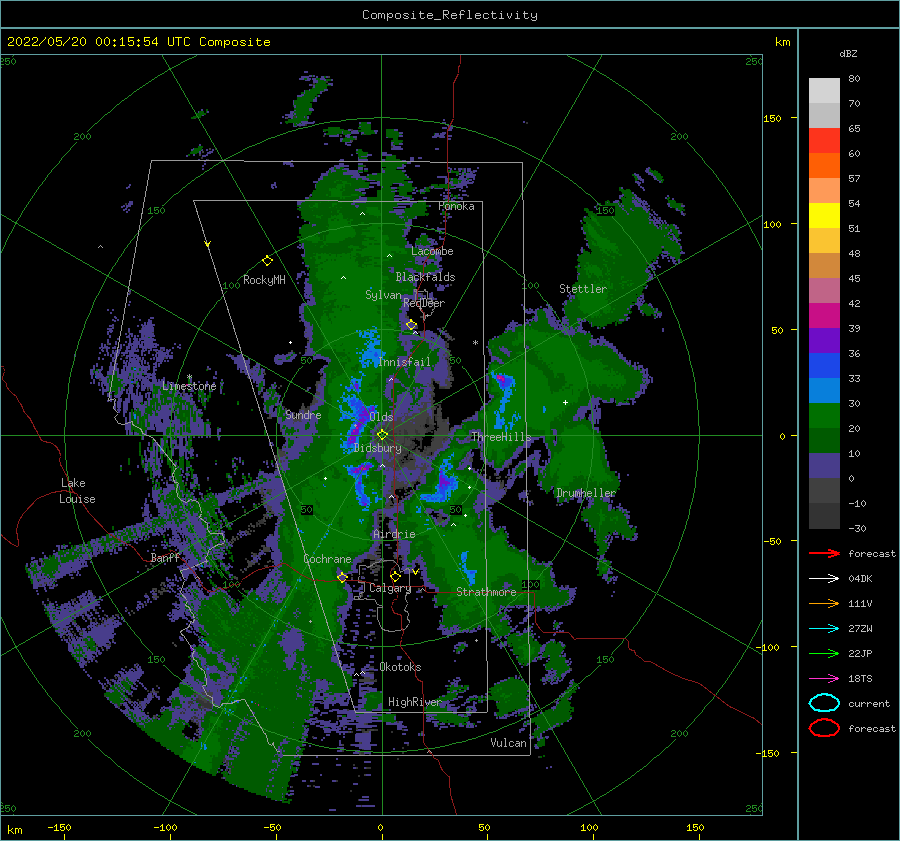Image resolution: width=900 pixels, height=841 pixels.
Task: Pick the blue 33–36 dBZ swatch
Action: (824, 366)
